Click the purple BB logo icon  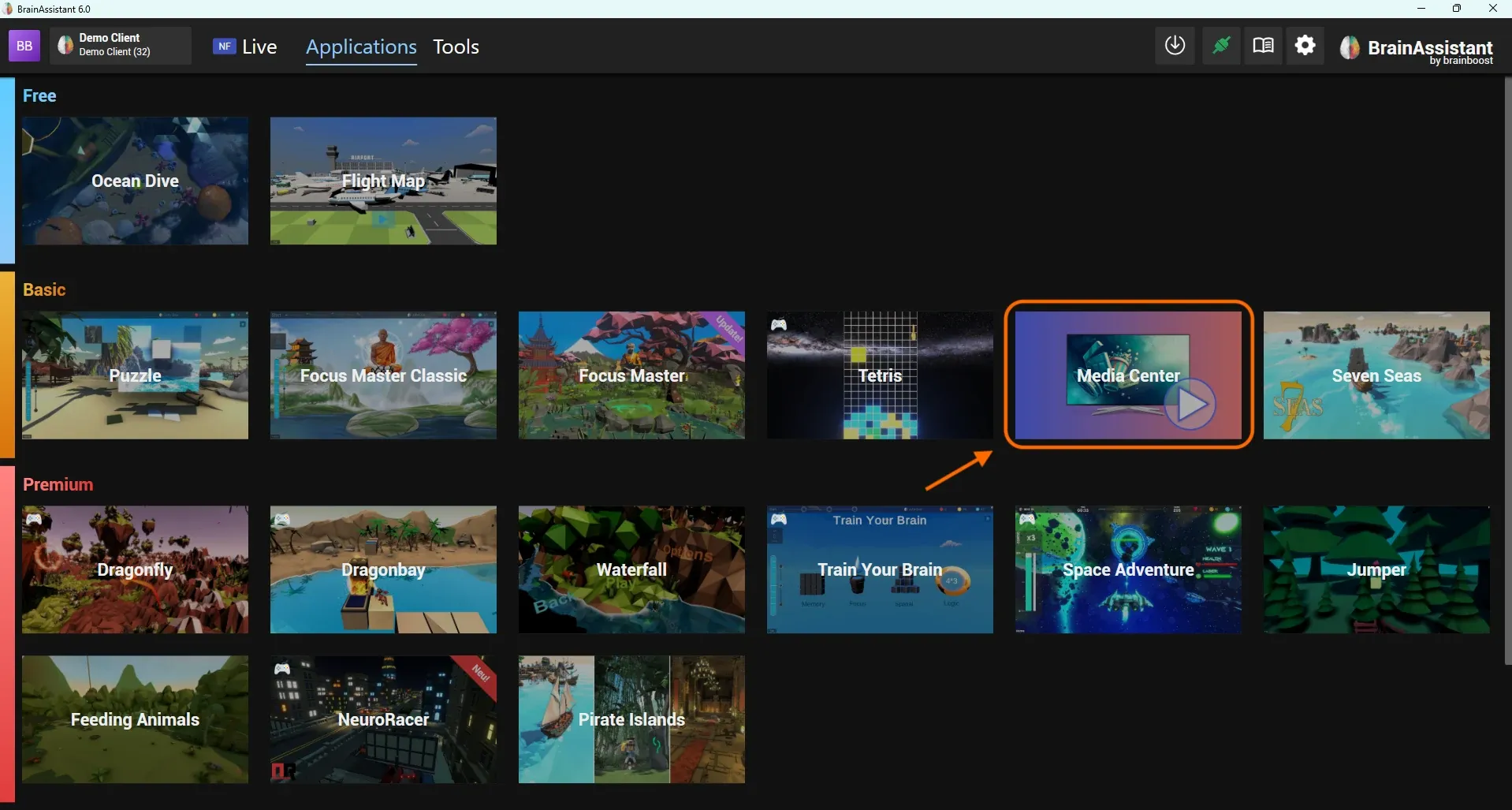[x=24, y=46]
